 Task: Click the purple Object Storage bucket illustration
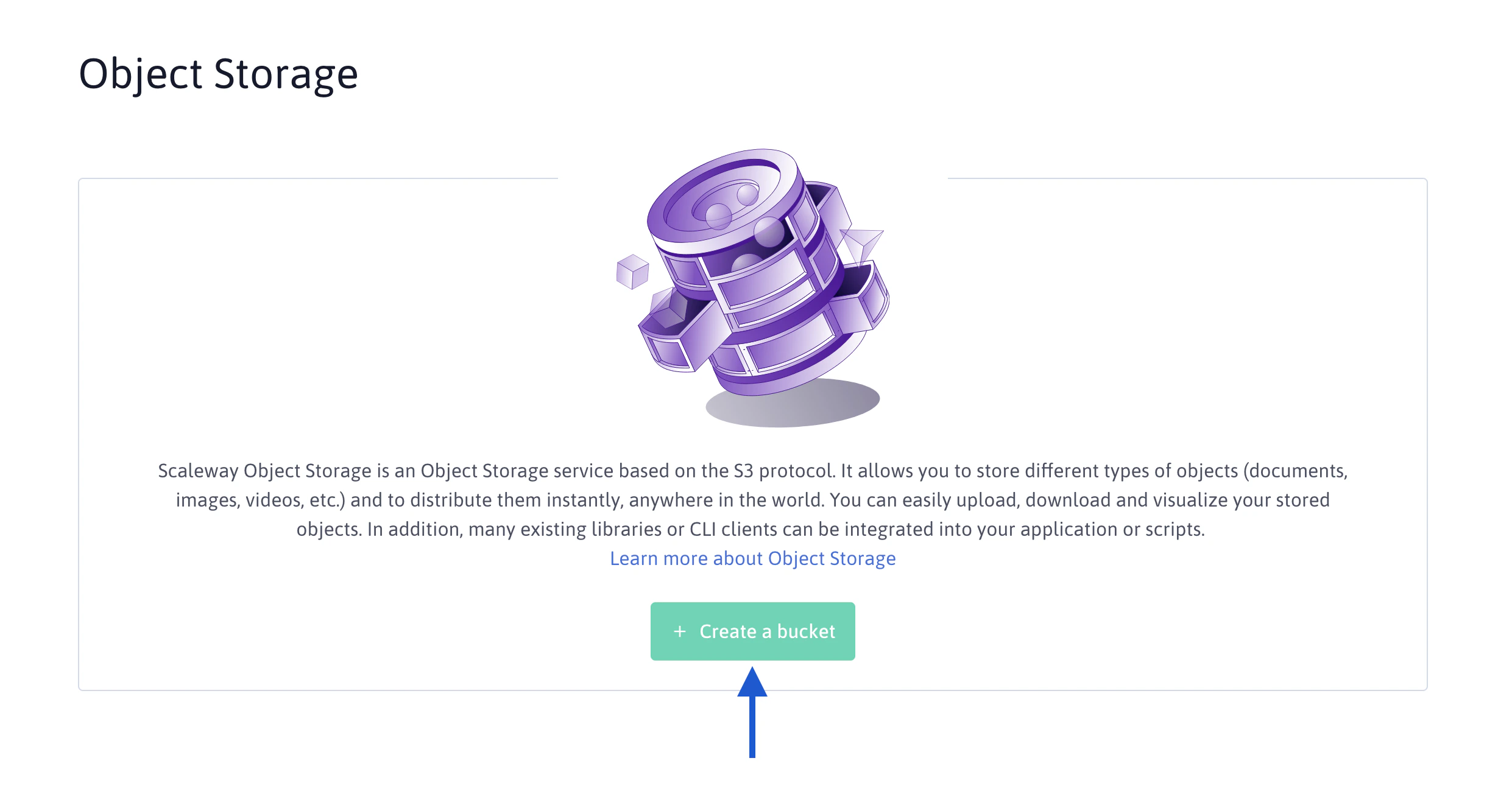(755, 280)
